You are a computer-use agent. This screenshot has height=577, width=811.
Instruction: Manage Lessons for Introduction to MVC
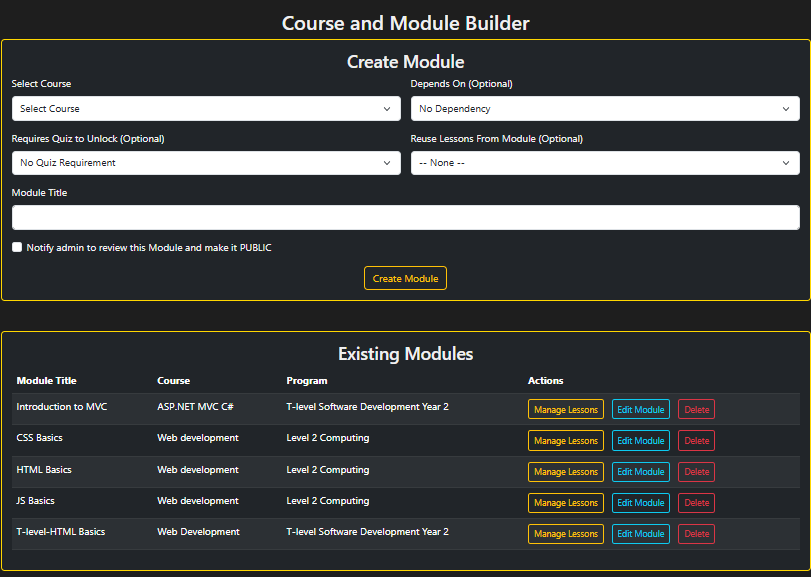coord(565,409)
